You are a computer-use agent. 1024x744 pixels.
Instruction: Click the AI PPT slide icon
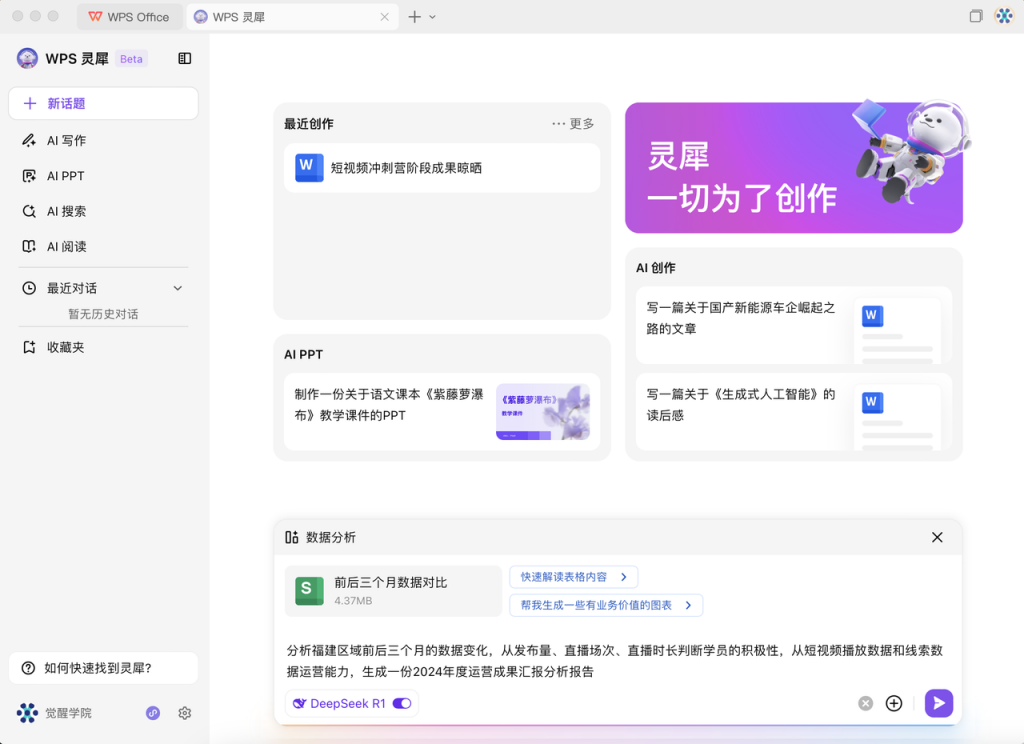(x=29, y=176)
